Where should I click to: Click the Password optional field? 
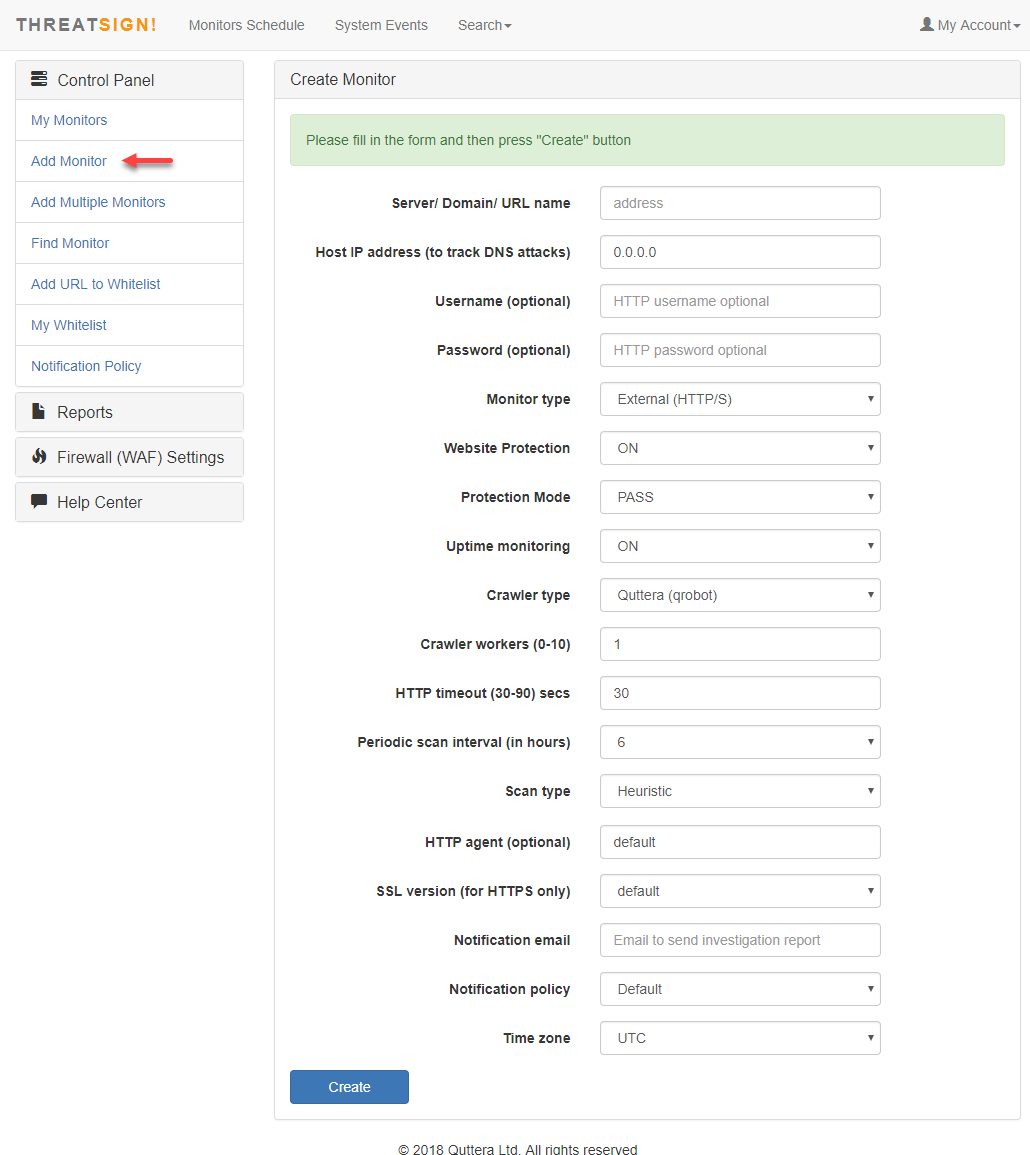pos(740,350)
